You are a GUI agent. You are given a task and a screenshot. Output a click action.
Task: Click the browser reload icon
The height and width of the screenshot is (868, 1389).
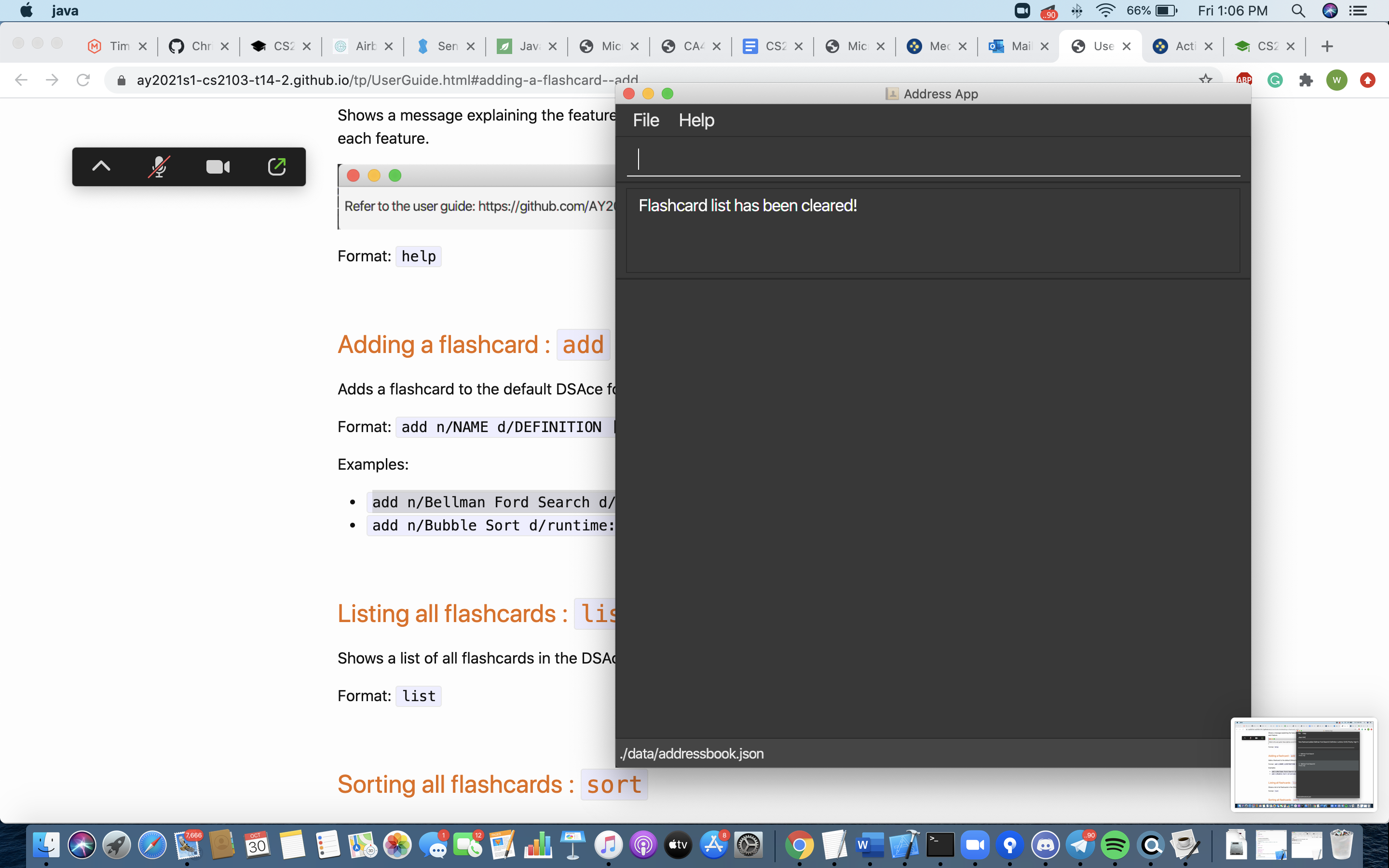[x=83, y=80]
